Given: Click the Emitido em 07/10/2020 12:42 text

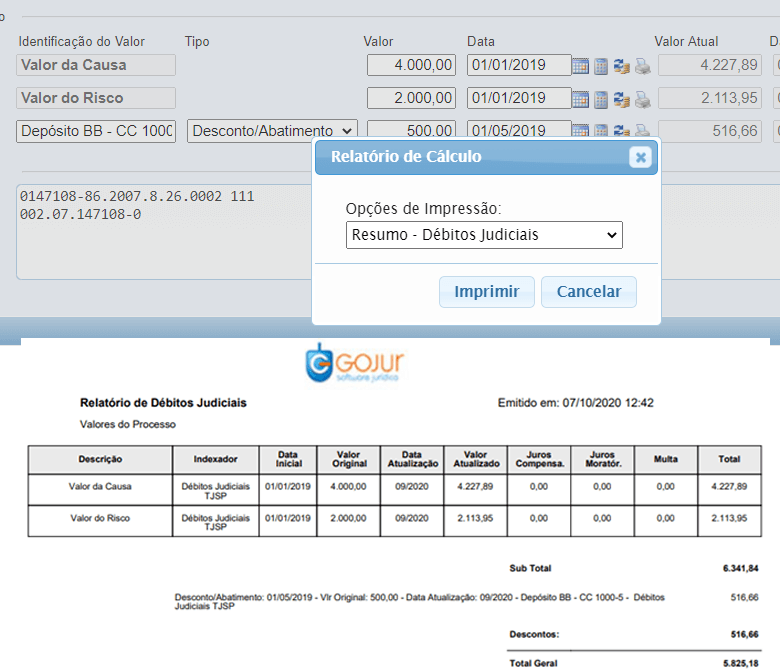Looking at the screenshot, I should [x=576, y=403].
